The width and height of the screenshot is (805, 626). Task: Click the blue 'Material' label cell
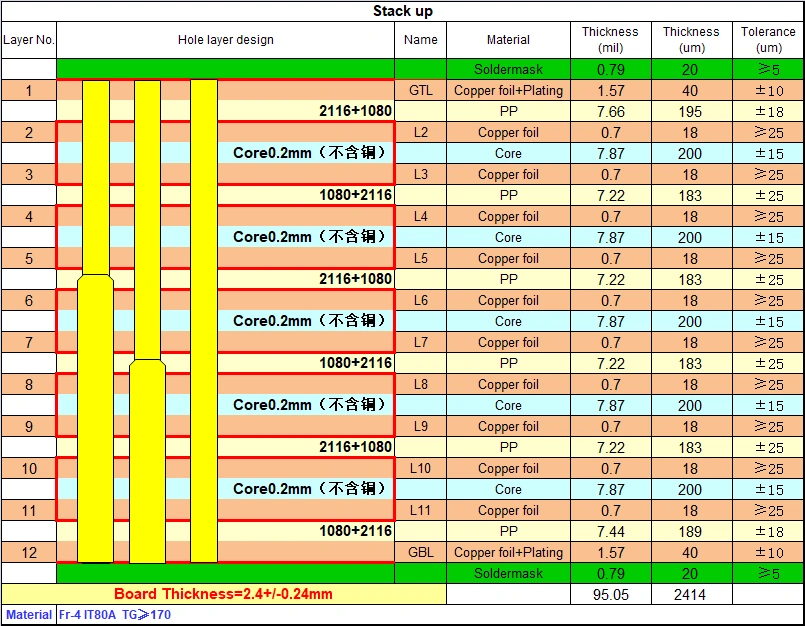[x=29, y=614]
